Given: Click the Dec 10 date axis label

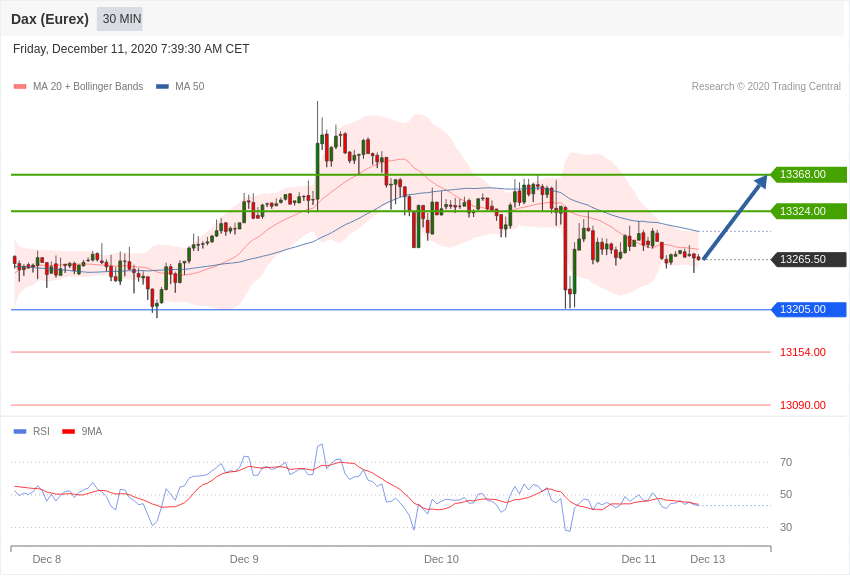Looking at the screenshot, I should (x=441, y=559).
